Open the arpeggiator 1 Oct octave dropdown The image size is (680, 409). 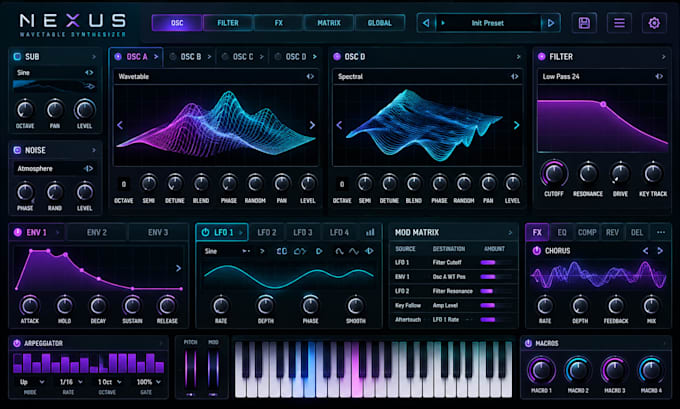(x=109, y=382)
